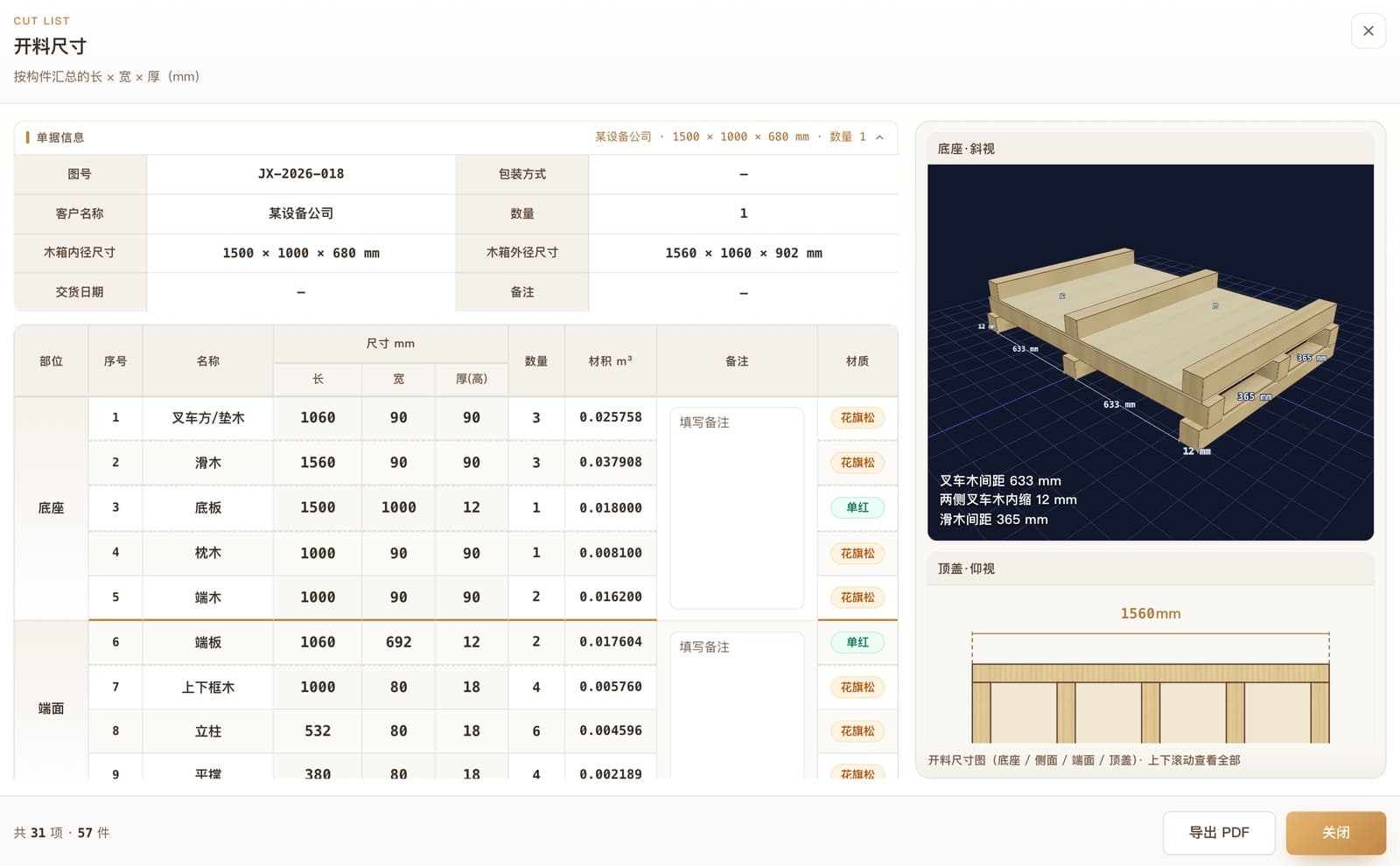Click the outer size 1560 × 1060 × 902 mm
1400x866 pixels.
(x=744, y=253)
